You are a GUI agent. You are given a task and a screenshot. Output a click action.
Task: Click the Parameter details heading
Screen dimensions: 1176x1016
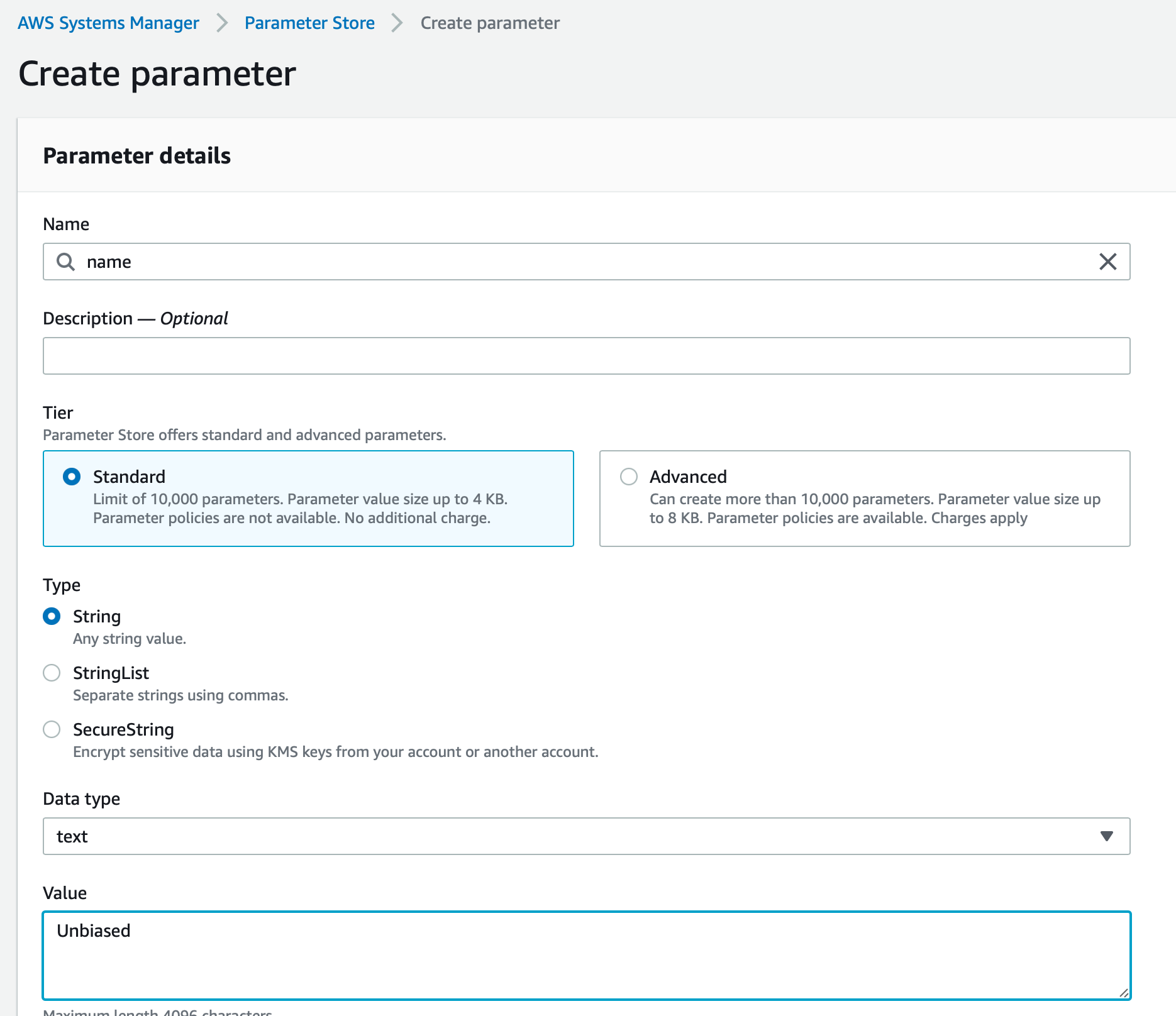tap(136, 156)
